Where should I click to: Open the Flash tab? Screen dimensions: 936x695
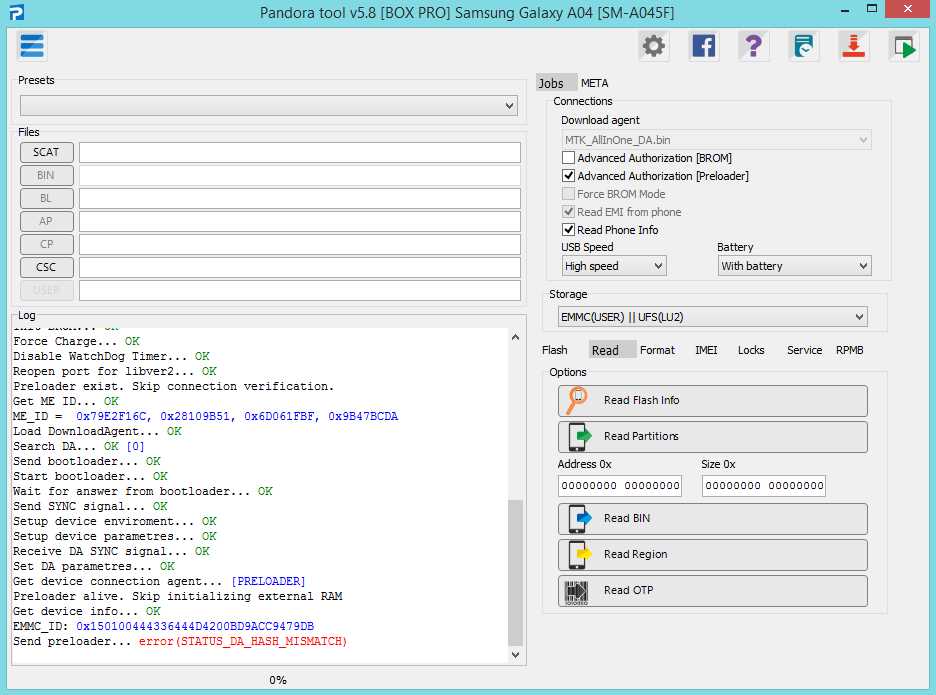point(555,350)
